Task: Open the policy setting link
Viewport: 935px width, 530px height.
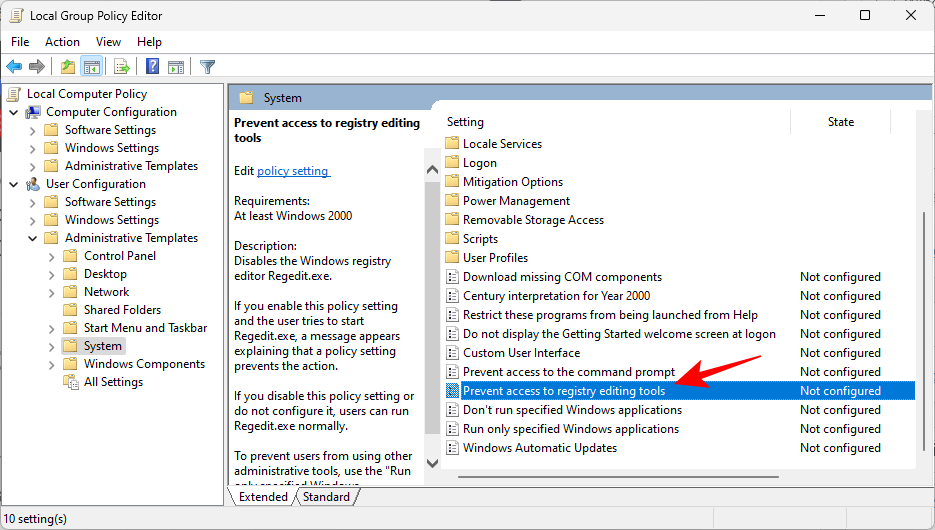Action: tap(293, 171)
